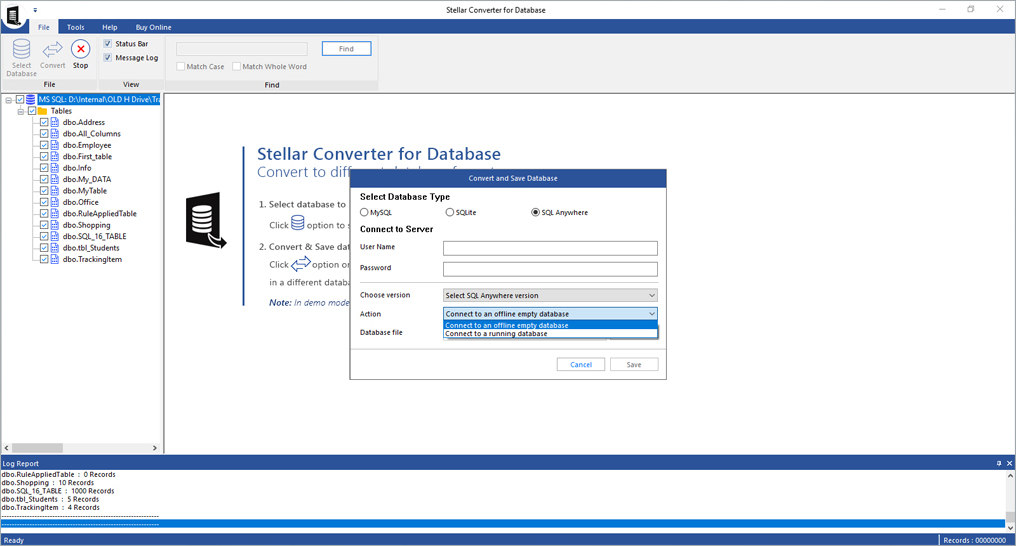Click the MS SQL database root icon

[x=31, y=99]
